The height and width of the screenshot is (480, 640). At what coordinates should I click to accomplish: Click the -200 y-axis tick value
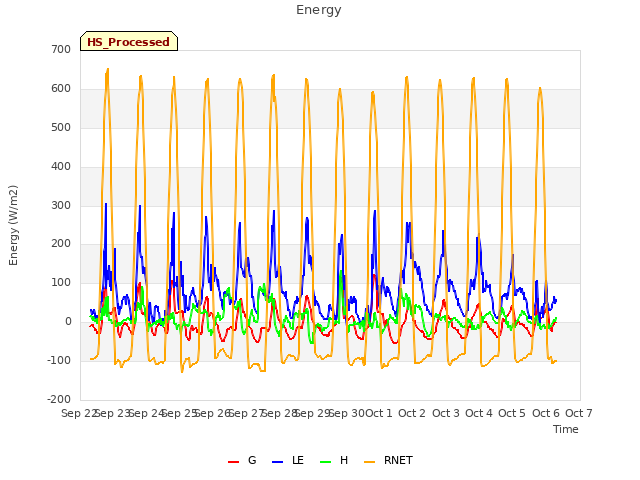59,399
